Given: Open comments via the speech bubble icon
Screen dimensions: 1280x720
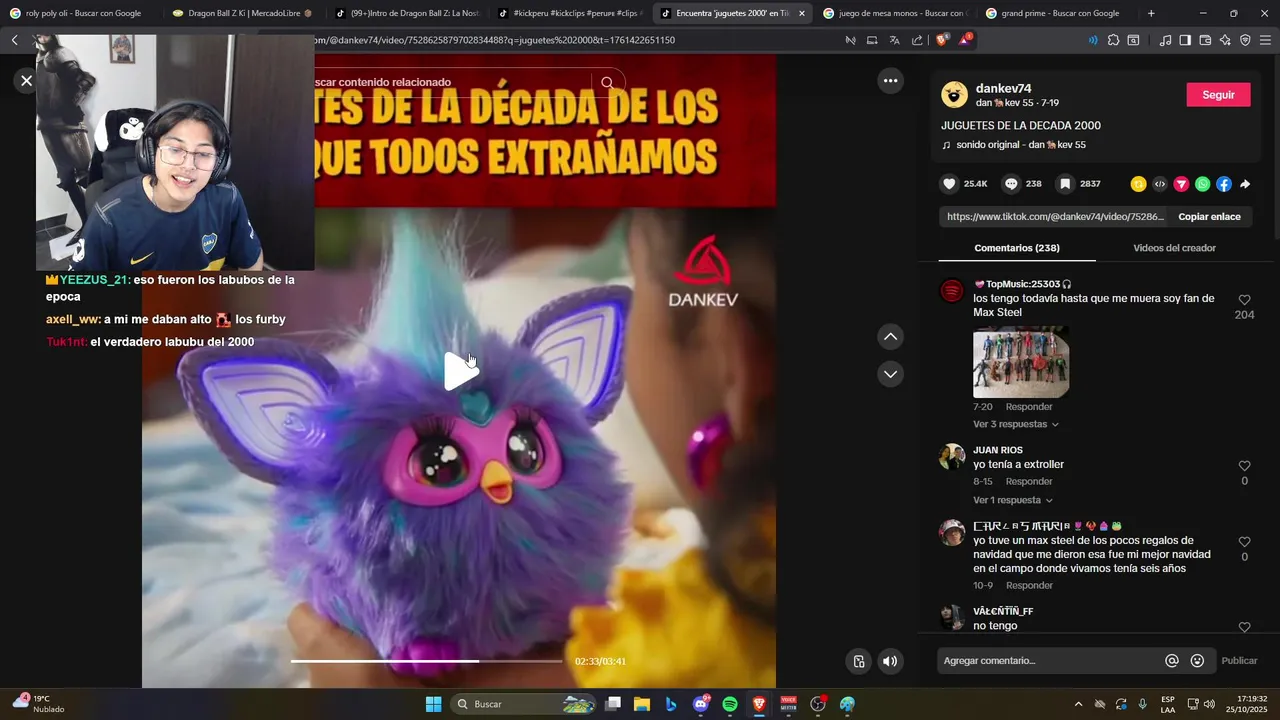Looking at the screenshot, I should pos(1011,184).
